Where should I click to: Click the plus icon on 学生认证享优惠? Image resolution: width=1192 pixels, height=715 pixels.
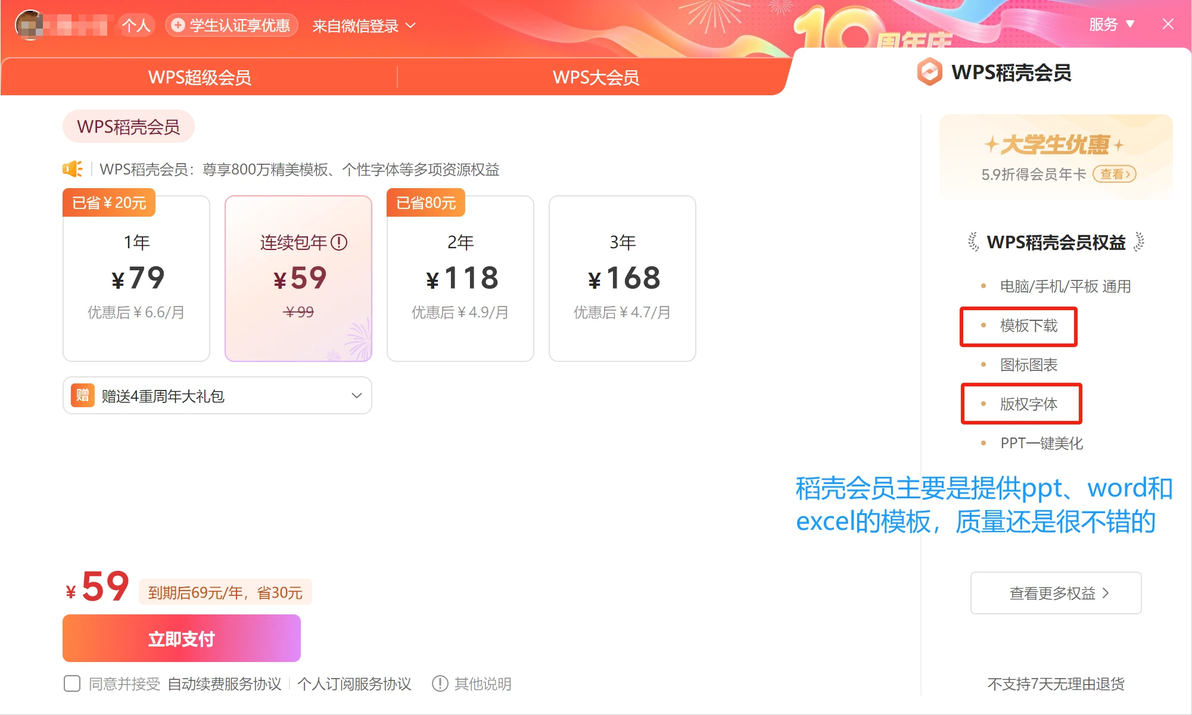178,26
